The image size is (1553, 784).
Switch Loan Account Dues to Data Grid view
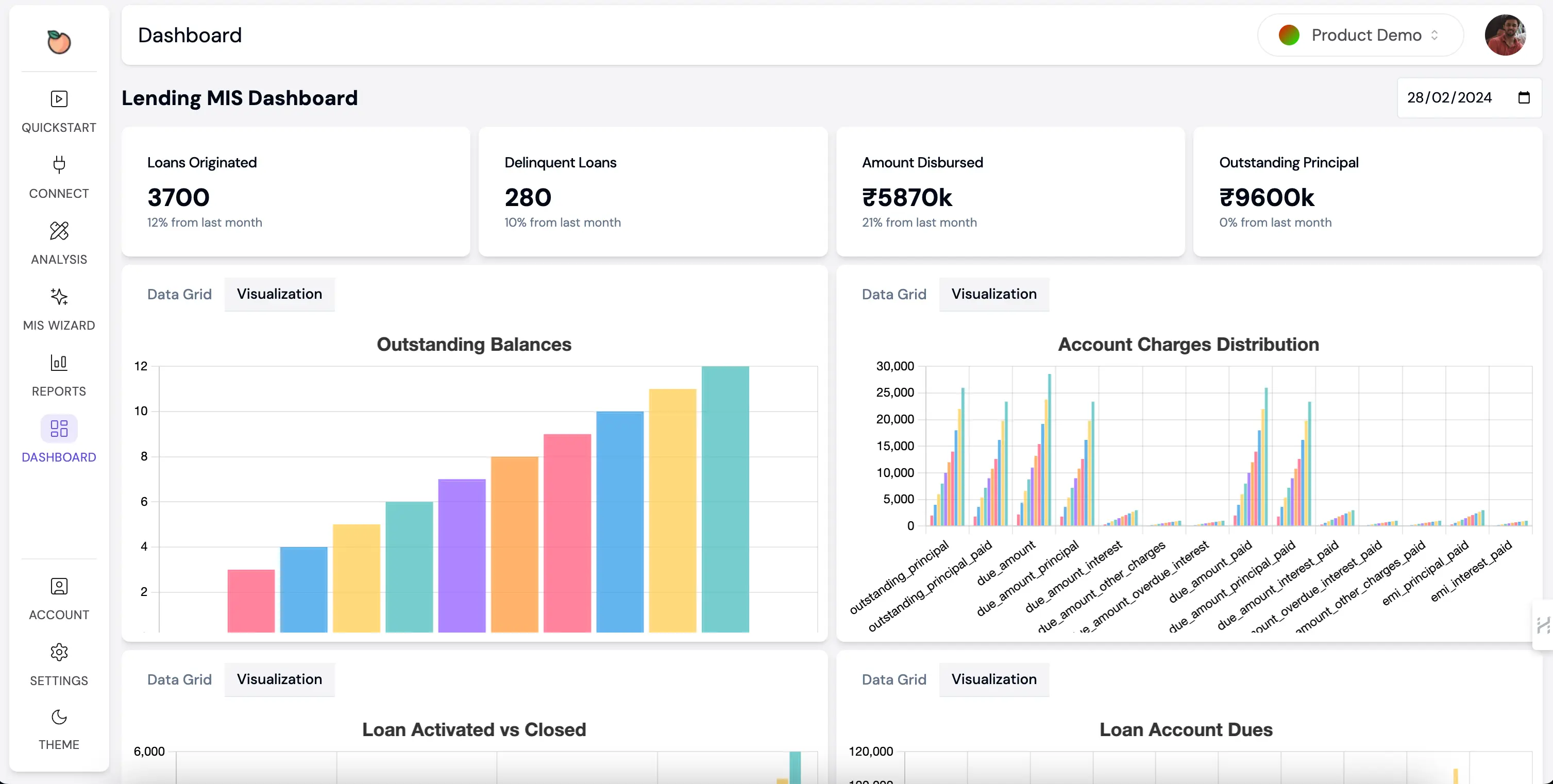894,679
